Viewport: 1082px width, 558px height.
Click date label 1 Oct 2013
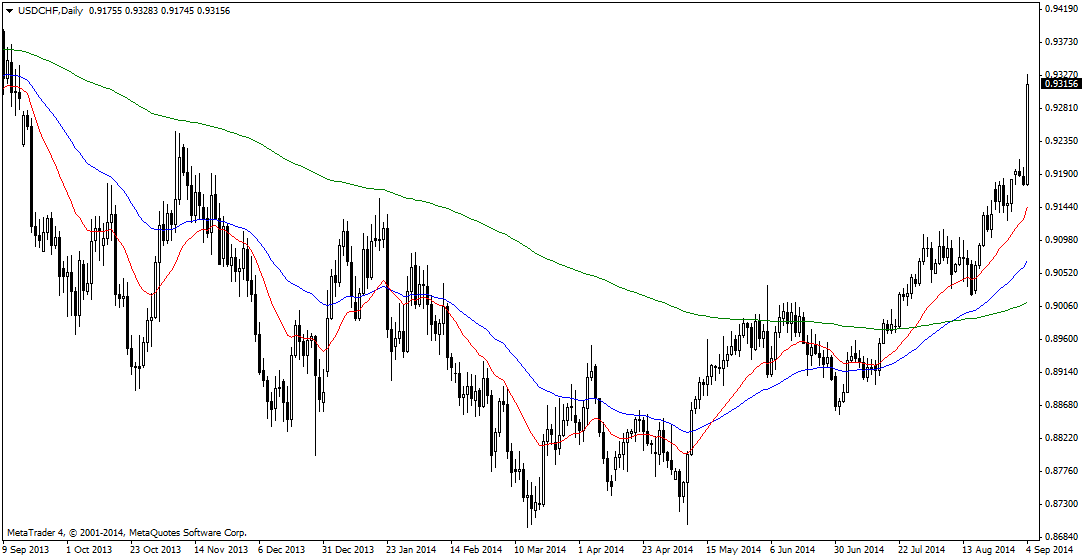88,550
